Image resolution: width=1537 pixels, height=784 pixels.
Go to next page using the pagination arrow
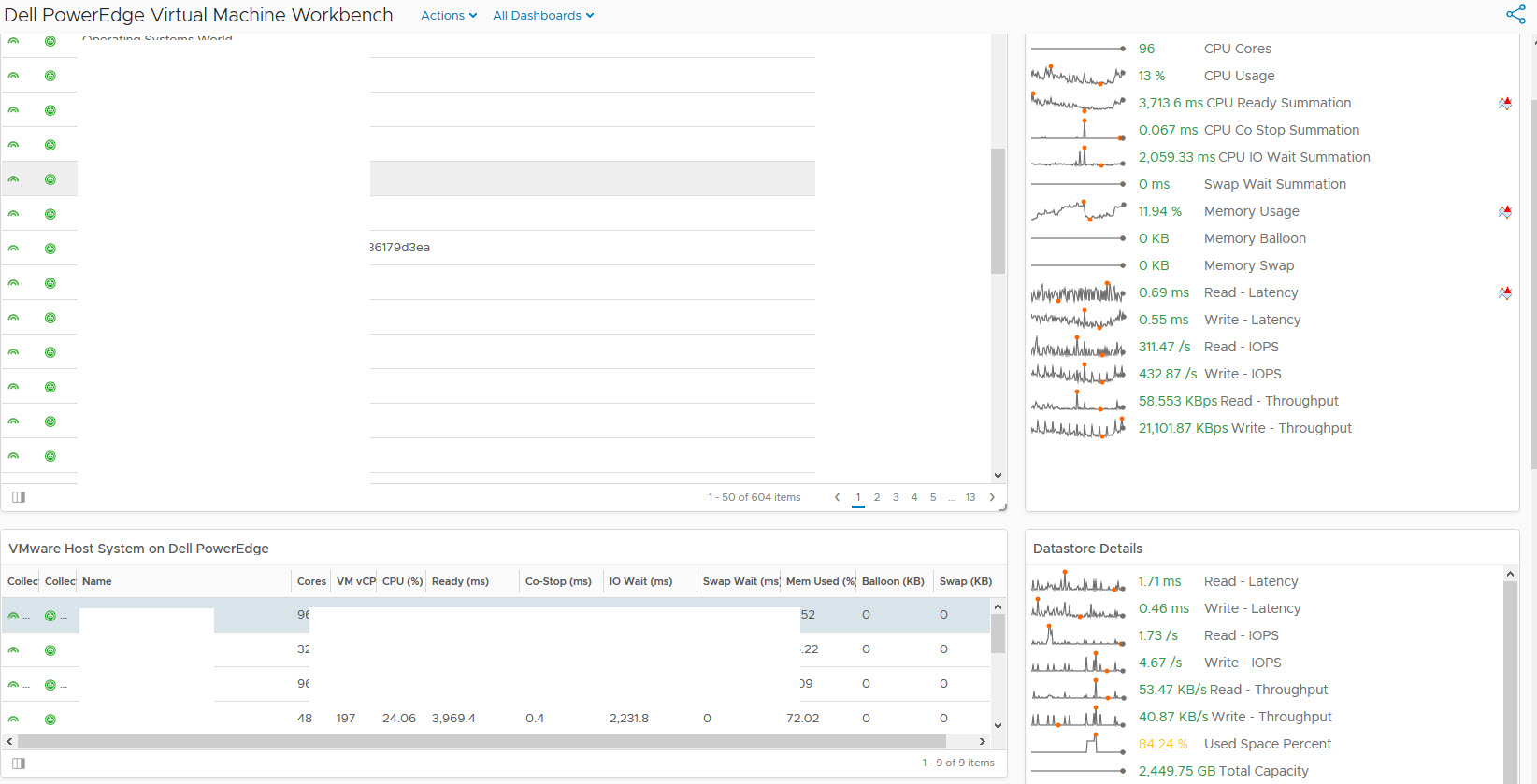992,497
